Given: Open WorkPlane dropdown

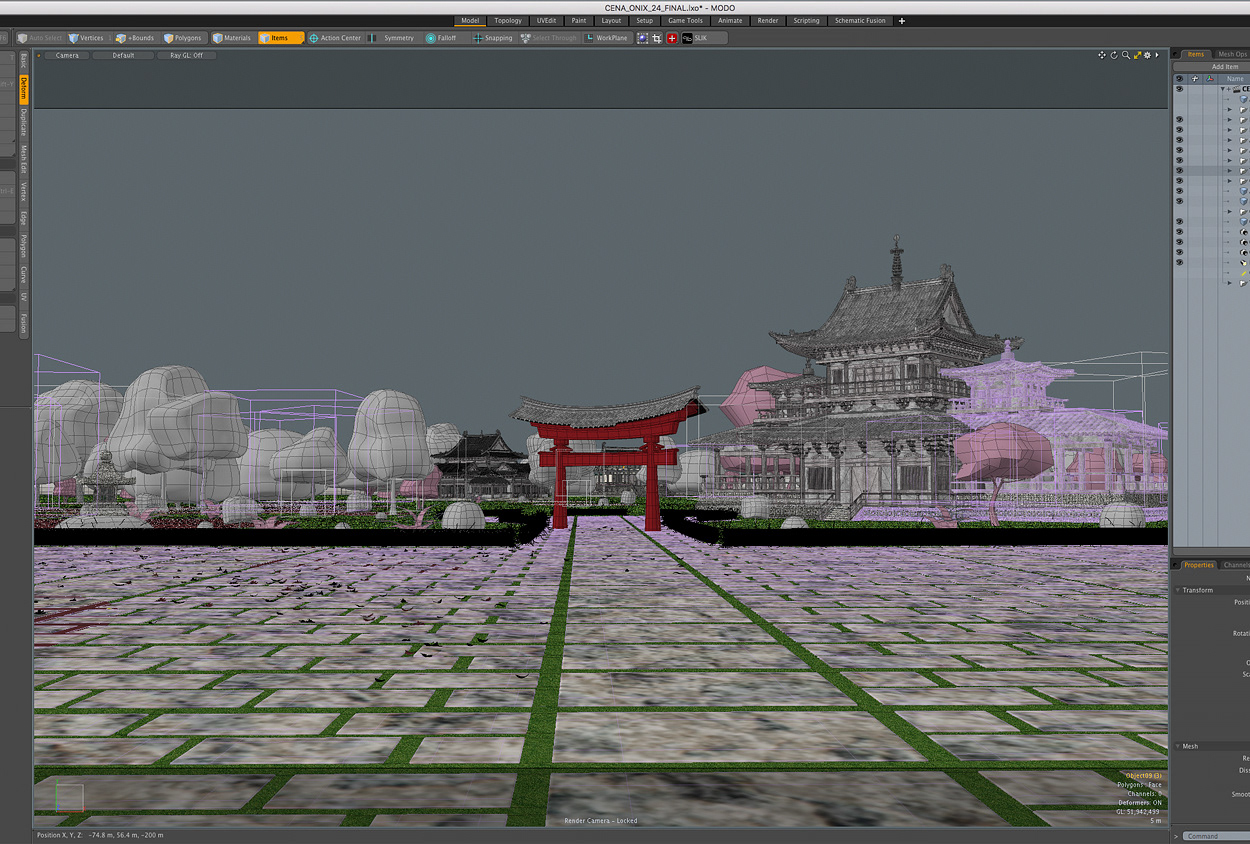Looking at the screenshot, I should coord(607,38).
